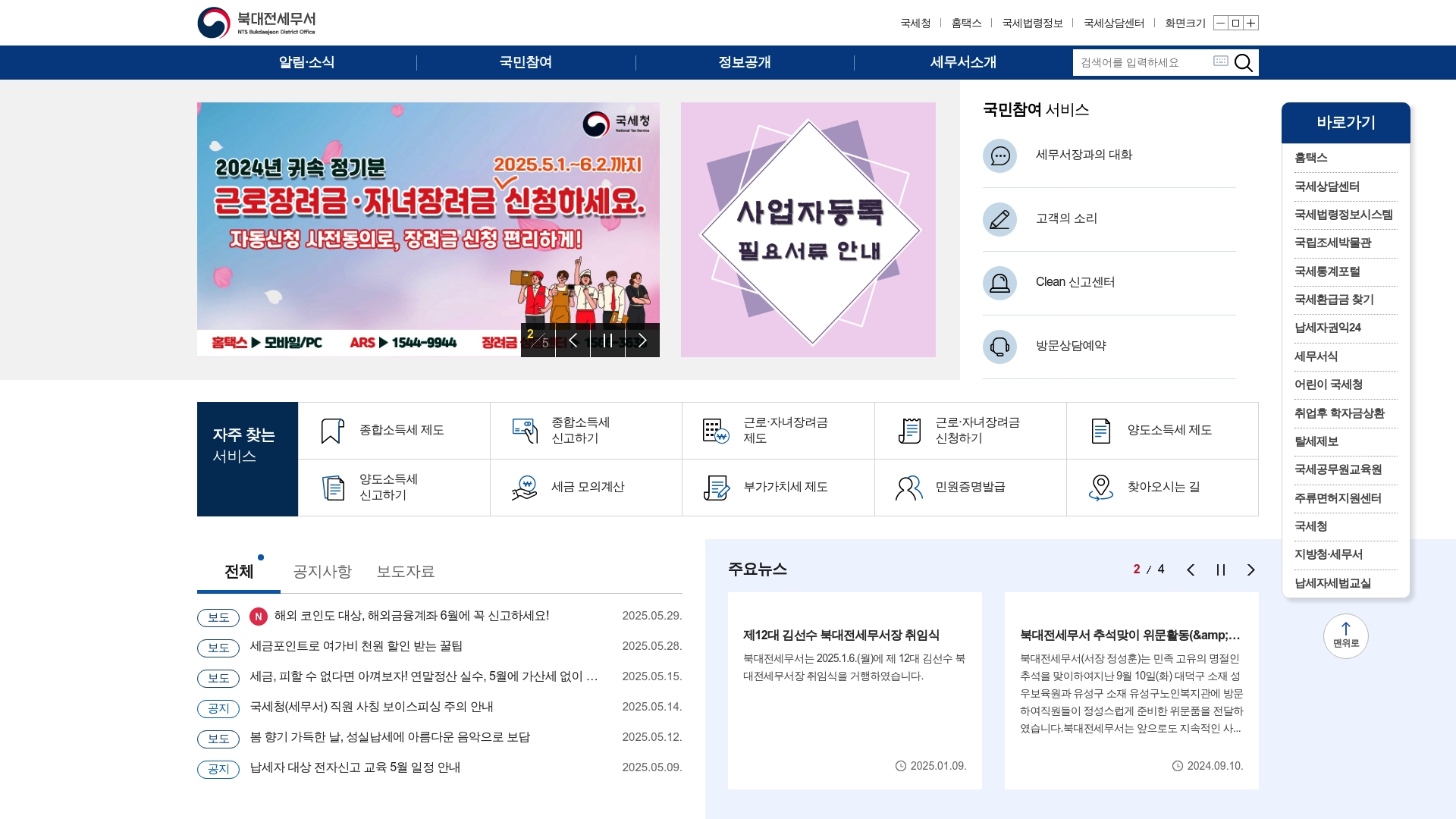1456x819 pixels.
Task: Open 국세환급금 찾기 in 바로가기
Action: pos(1334,300)
